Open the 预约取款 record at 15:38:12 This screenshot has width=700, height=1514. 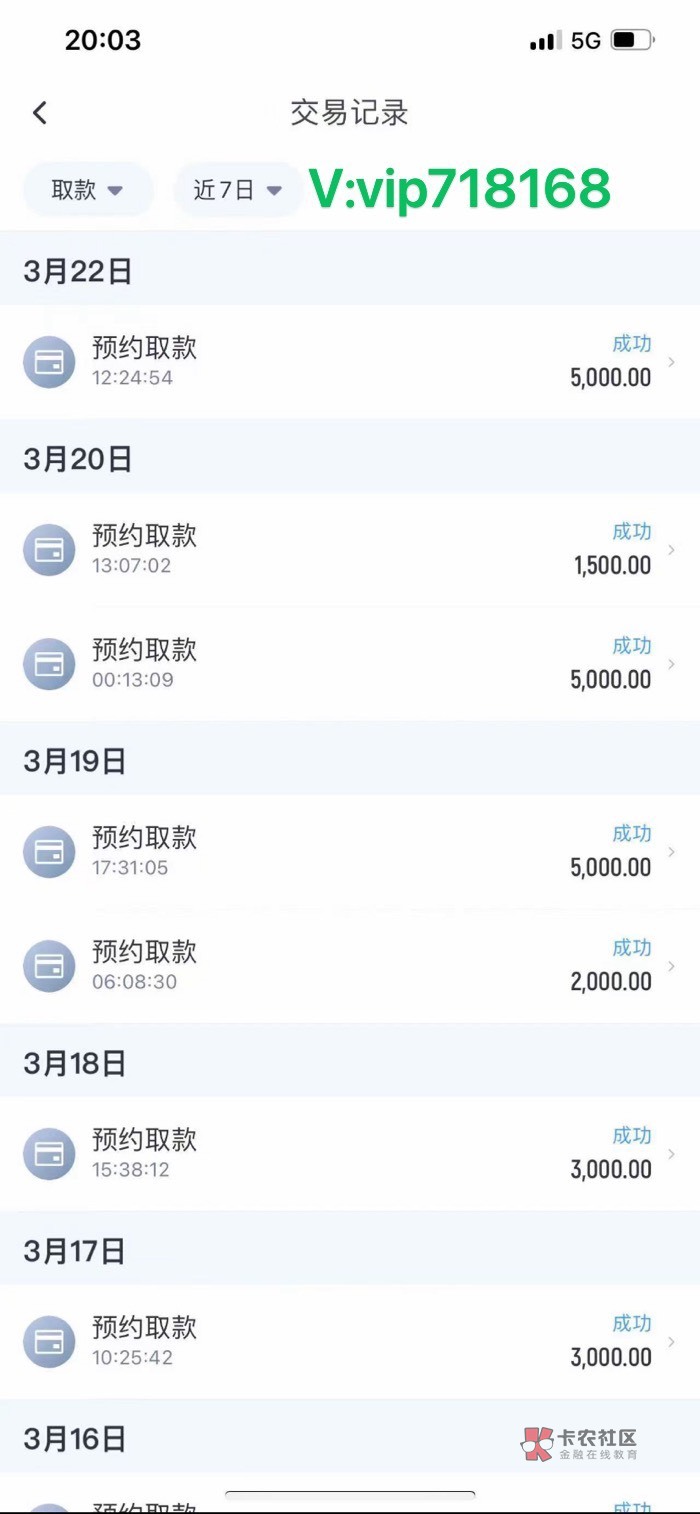(145, 1140)
